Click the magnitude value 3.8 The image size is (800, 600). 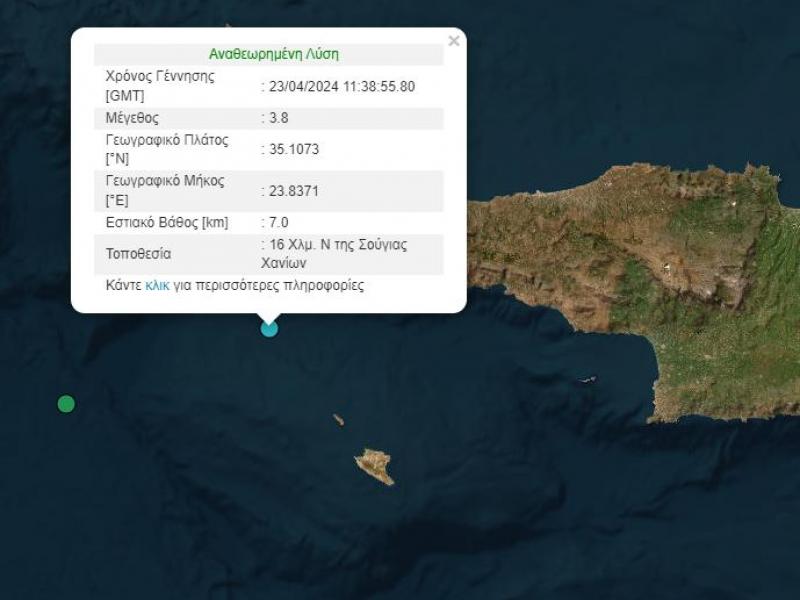point(275,118)
